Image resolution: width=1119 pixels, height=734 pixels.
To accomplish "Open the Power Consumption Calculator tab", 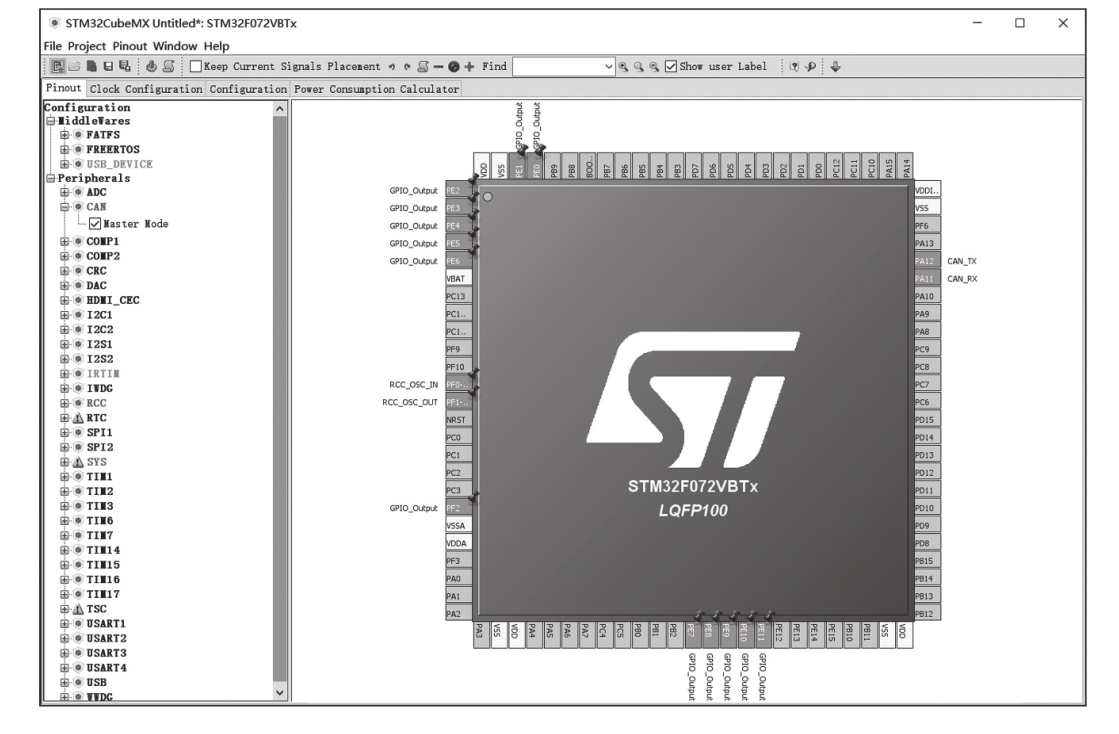I will point(376,89).
